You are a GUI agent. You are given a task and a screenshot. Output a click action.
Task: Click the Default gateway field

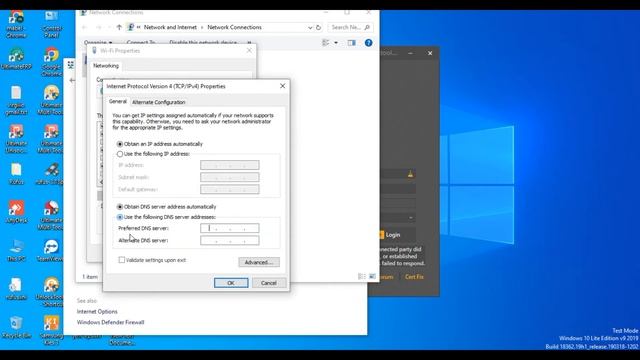point(230,189)
